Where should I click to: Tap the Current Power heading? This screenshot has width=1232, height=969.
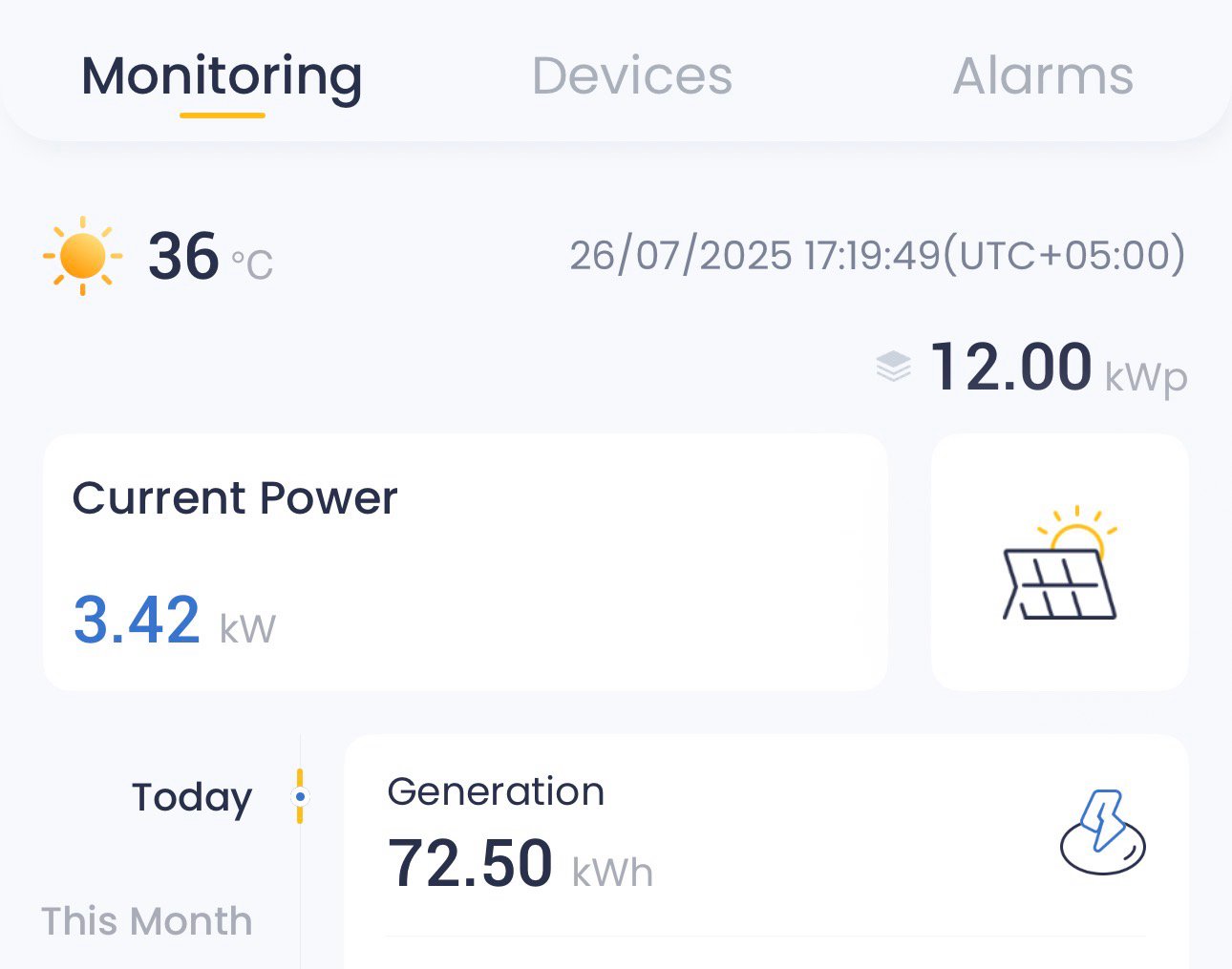(235, 498)
